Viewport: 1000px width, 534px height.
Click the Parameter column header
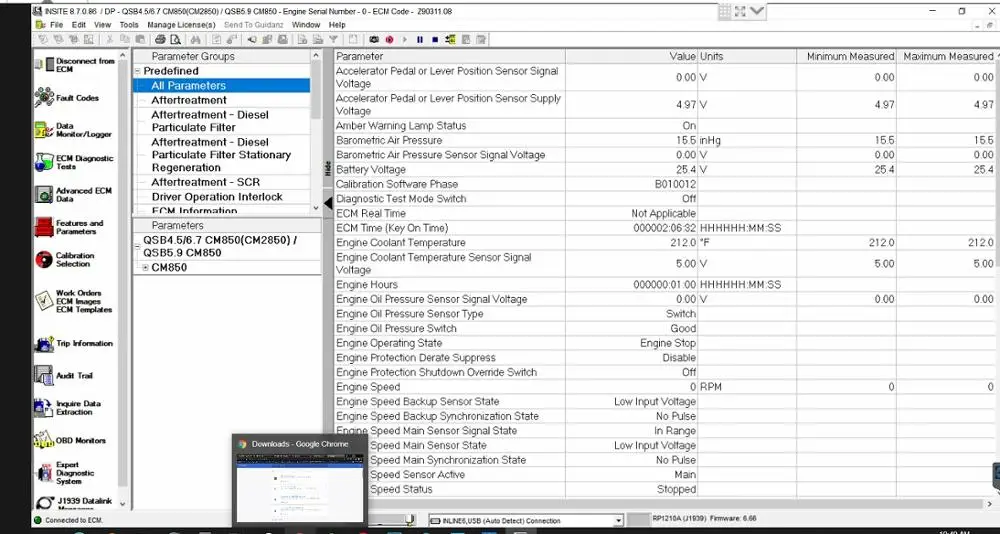coord(450,56)
